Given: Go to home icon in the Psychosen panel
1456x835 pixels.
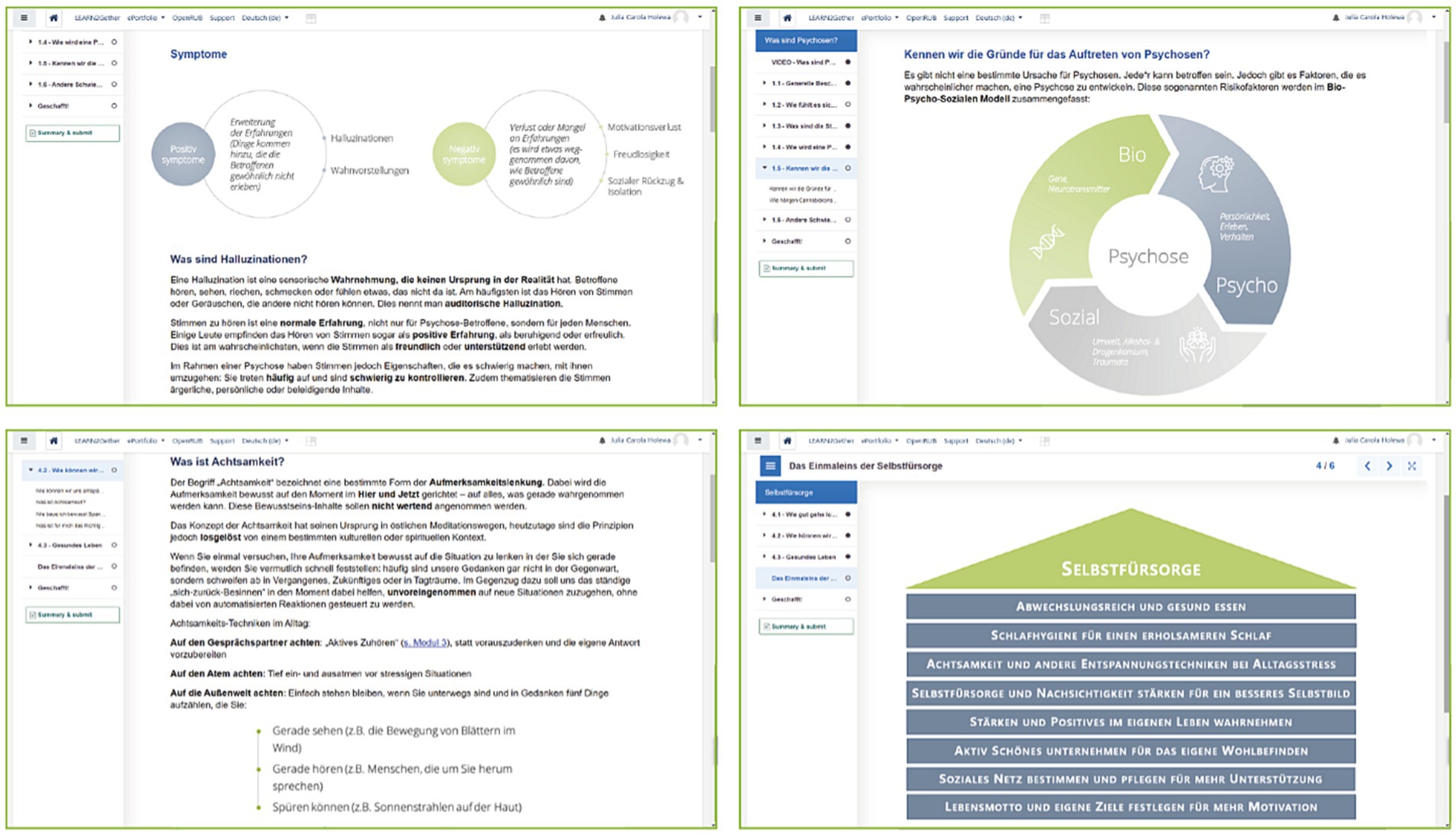Looking at the screenshot, I should pos(788,18).
